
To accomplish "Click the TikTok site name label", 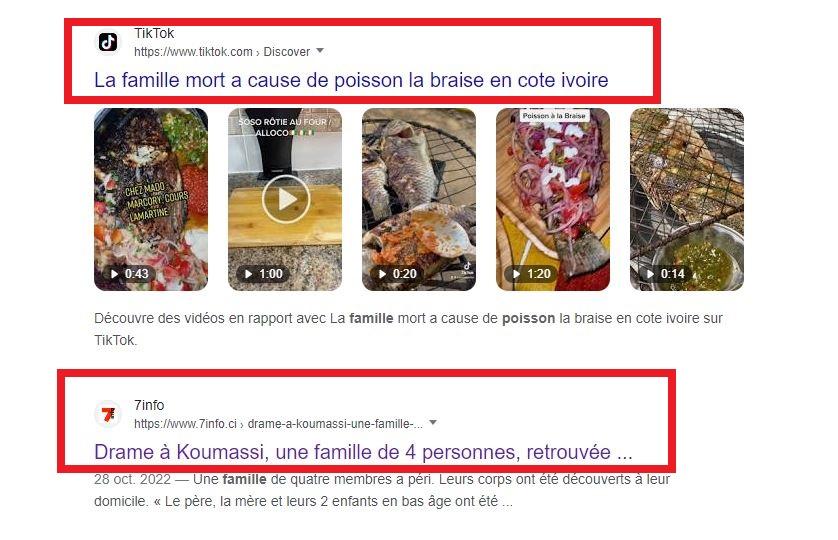I will (x=154, y=33).
